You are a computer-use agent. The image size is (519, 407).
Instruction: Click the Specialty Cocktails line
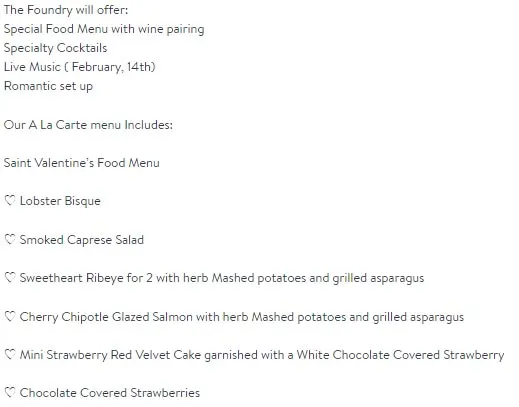pos(55,48)
